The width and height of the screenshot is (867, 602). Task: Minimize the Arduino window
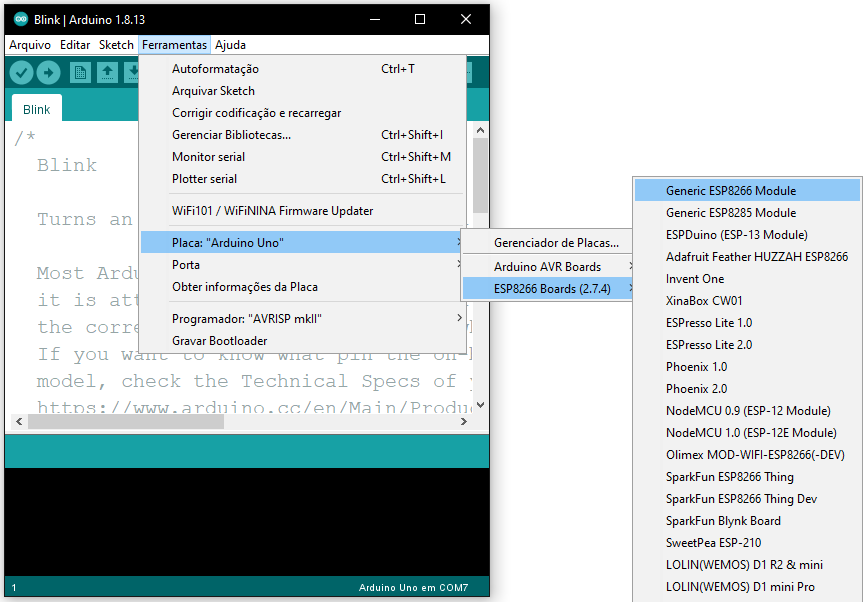tap(375, 19)
